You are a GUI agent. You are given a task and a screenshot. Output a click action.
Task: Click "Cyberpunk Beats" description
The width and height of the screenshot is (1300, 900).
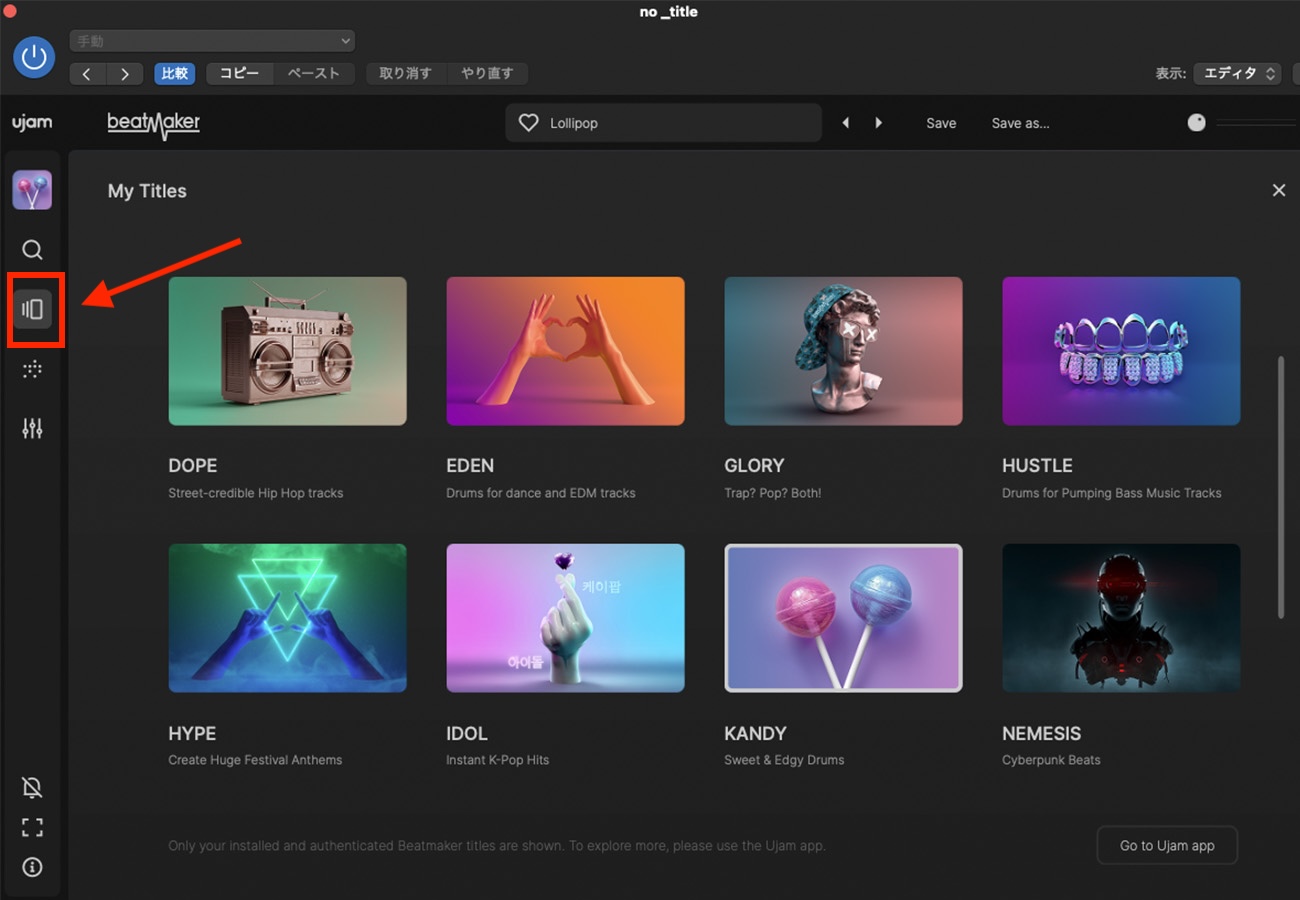[1051, 760]
